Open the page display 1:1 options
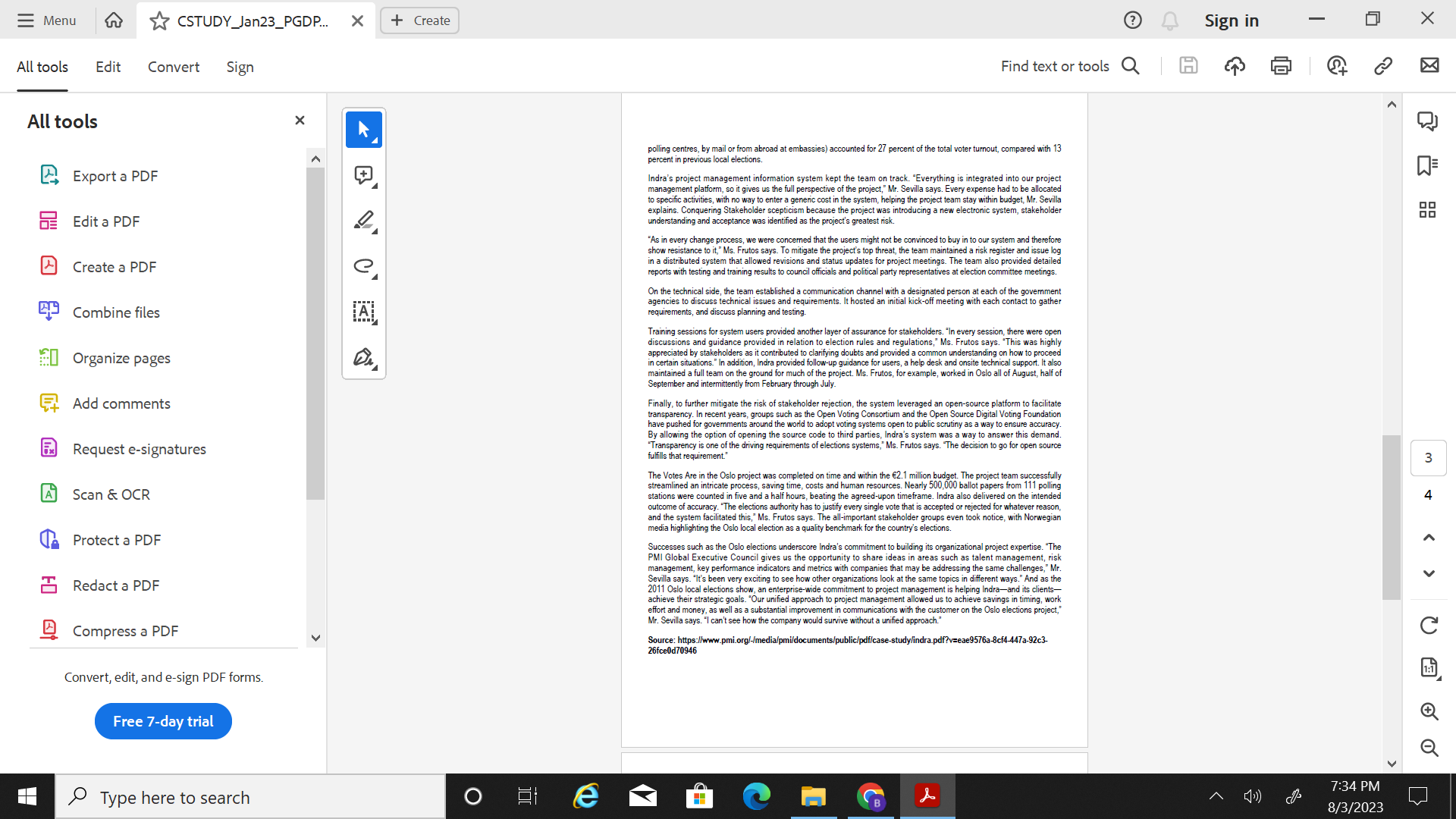 pyautogui.click(x=1429, y=668)
